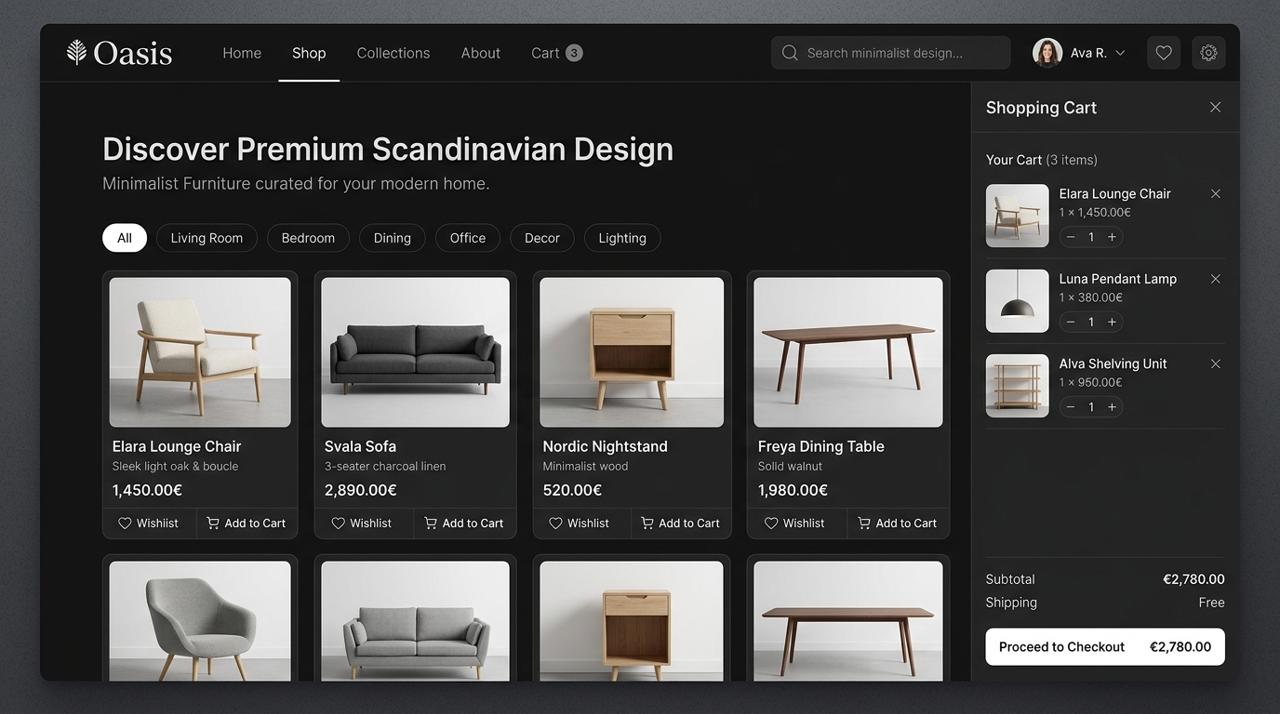Filter by Dining category
The image size is (1280, 714).
[x=392, y=238]
